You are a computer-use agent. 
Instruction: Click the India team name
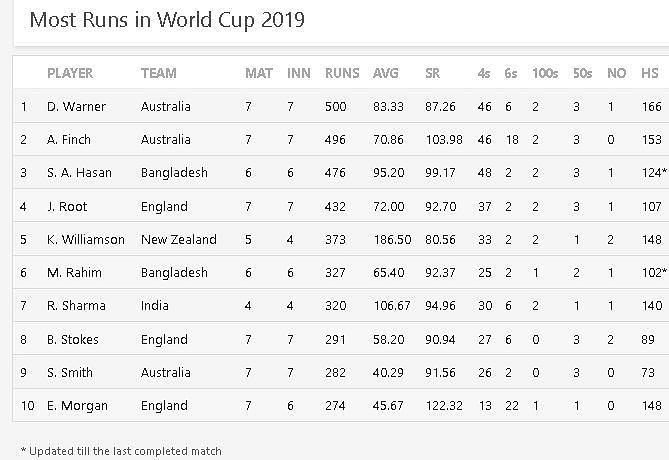(x=155, y=306)
